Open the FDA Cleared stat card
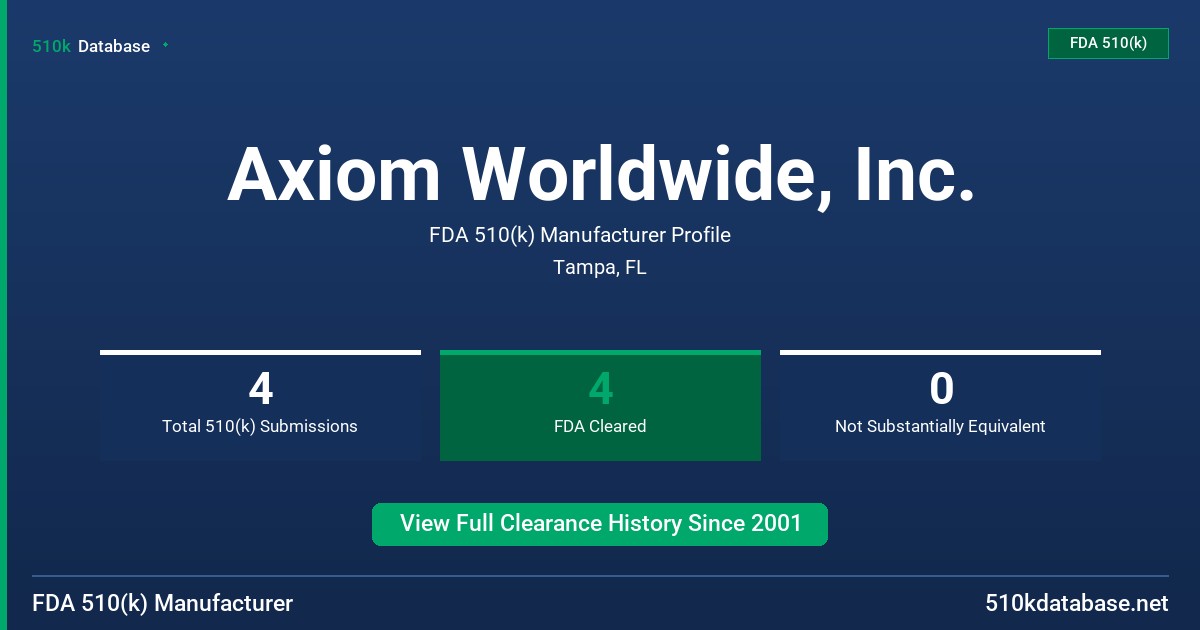 click(600, 405)
